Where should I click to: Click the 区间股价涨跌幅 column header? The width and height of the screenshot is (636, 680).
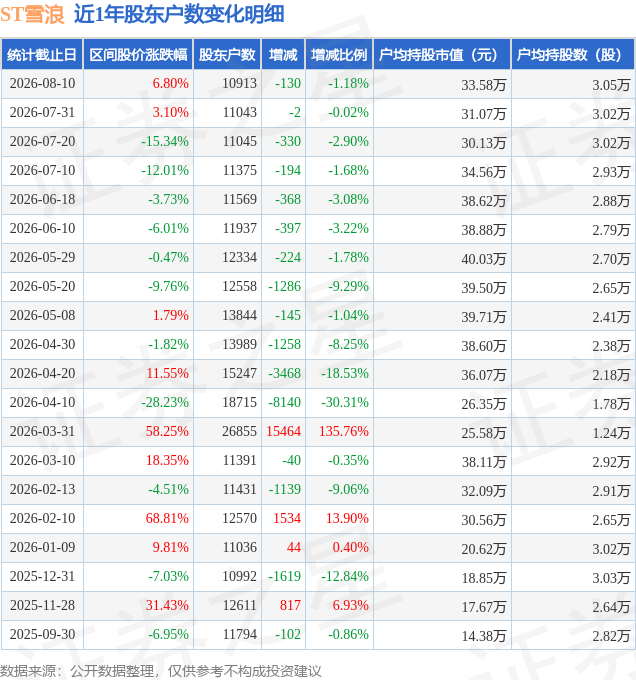click(x=138, y=55)
